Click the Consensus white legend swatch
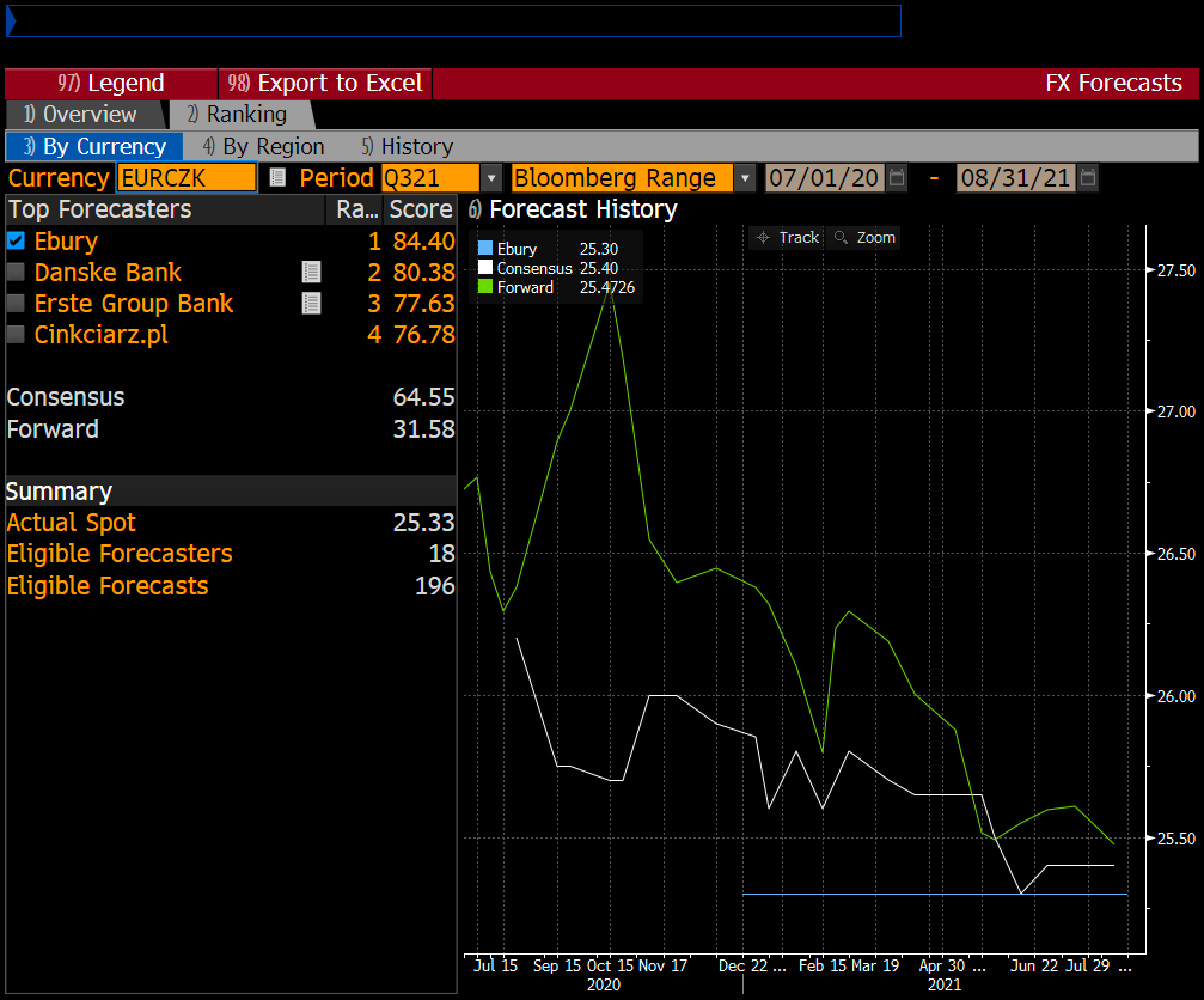The image size is (1204, 1000). [x=485, y=267]
